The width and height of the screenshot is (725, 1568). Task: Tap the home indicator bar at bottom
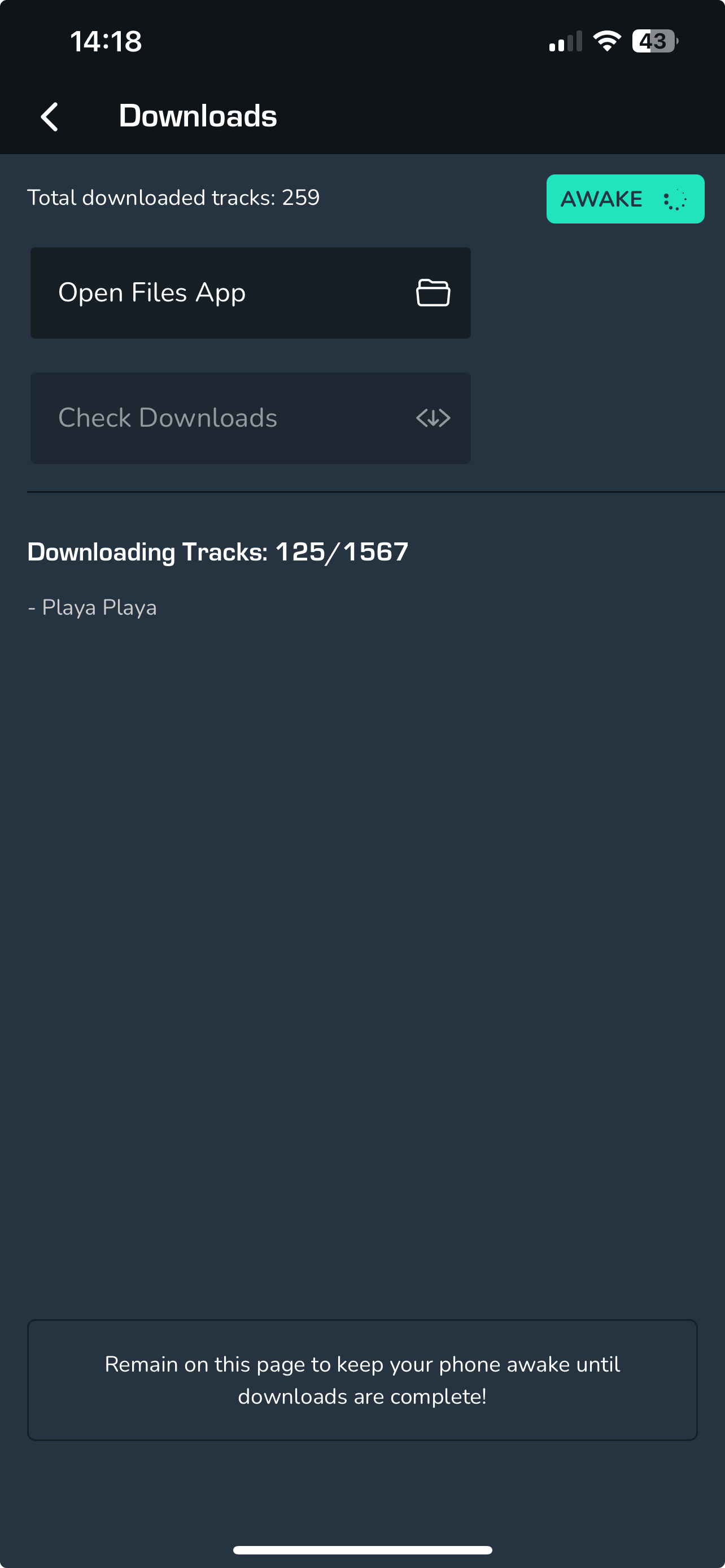[362, 1550]
